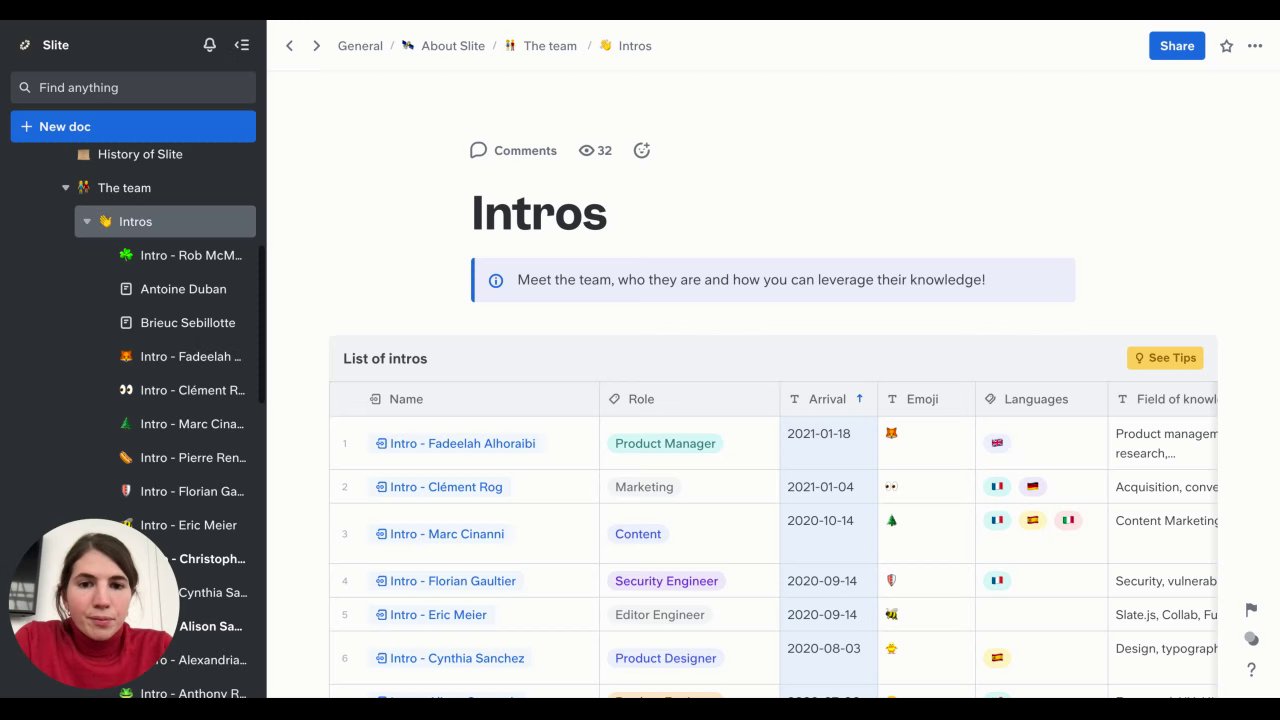Click arrival date 2021-01-18
Screen dimensions: 1280x720
click(x=819, y=434)
